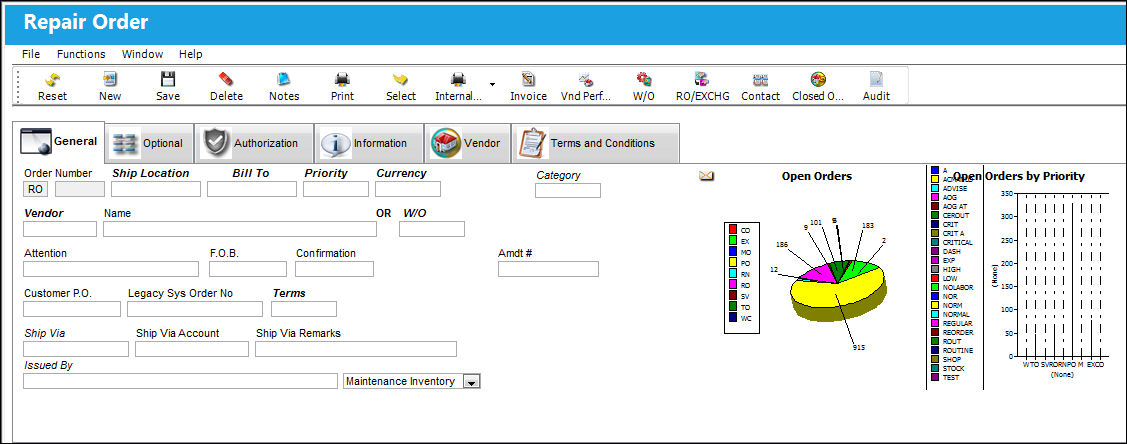Click the Currency label
This screenshot has width=1127, height=444.
(x=401, y=173)
